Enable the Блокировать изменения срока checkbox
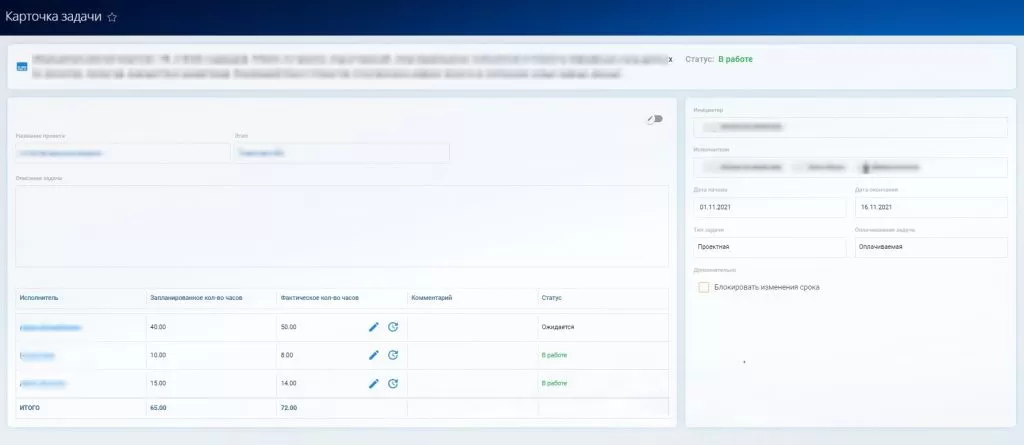Image resolution: width=1024 pixels, height=445 pixels. point(704,287)
